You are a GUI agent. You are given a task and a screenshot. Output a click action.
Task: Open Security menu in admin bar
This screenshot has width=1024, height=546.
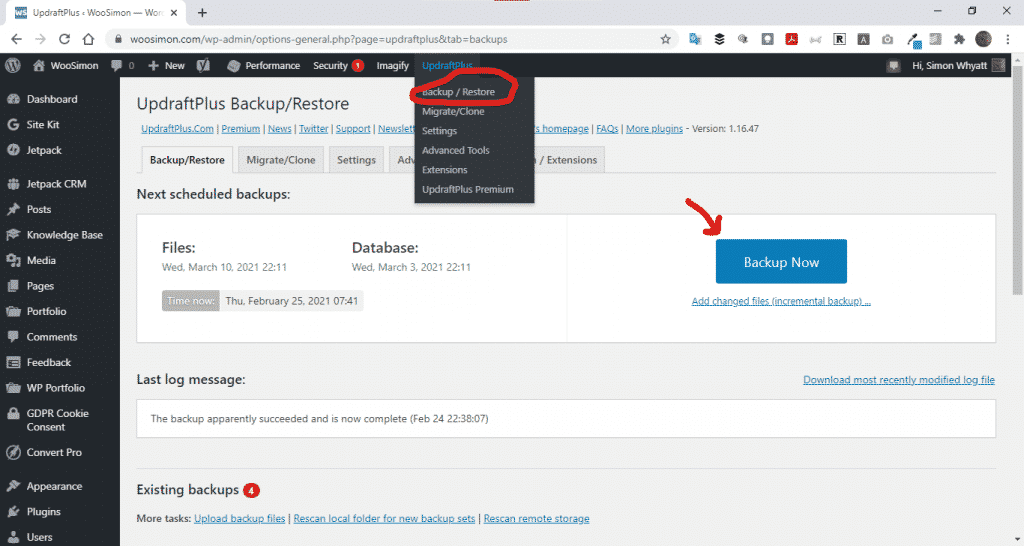[338, 65]
